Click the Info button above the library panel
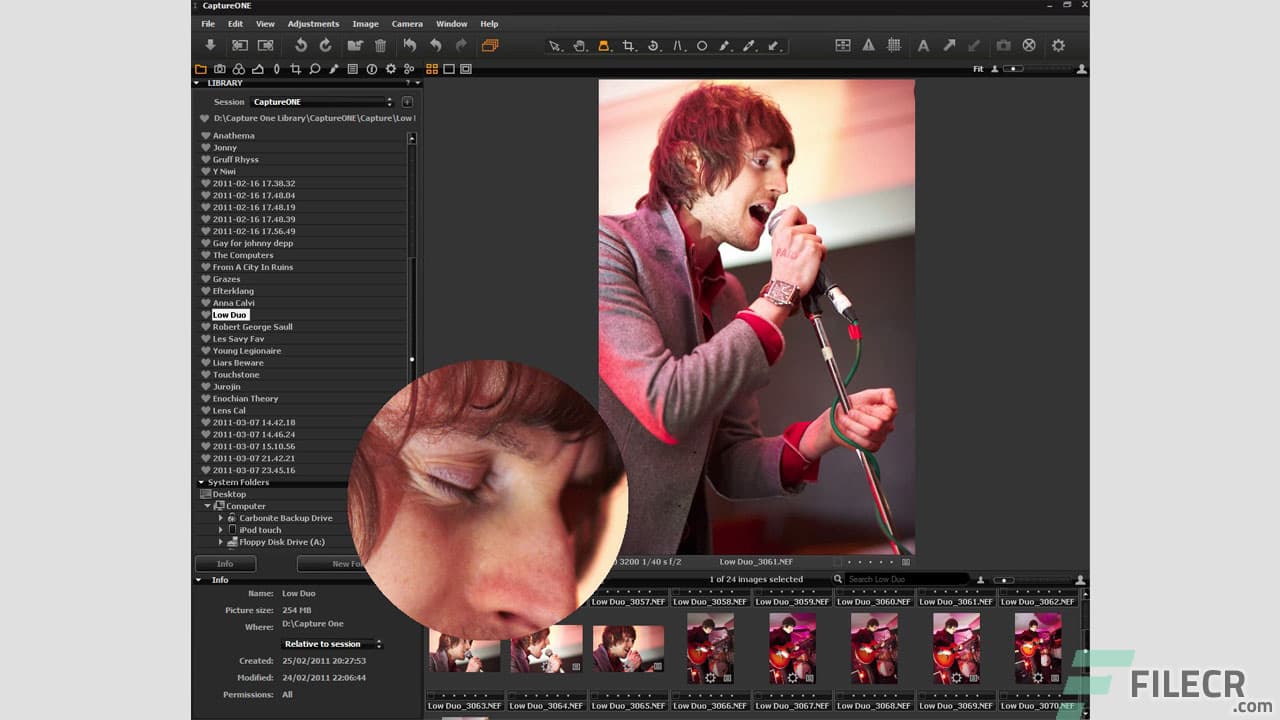This screenshot has width=1280, height=720. (x=225, y=563)
